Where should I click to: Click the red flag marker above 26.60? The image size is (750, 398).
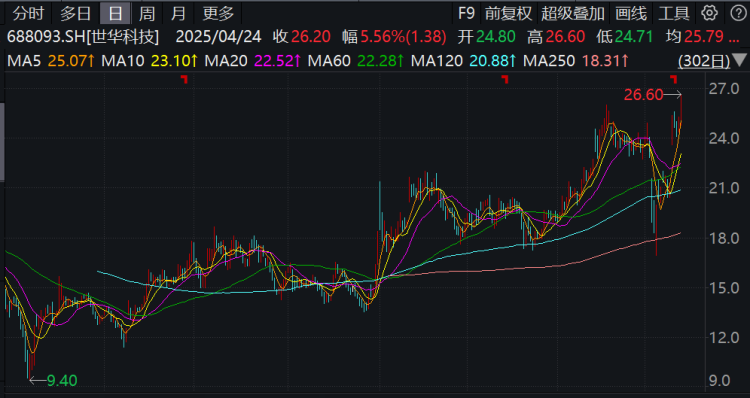point(673,79)
